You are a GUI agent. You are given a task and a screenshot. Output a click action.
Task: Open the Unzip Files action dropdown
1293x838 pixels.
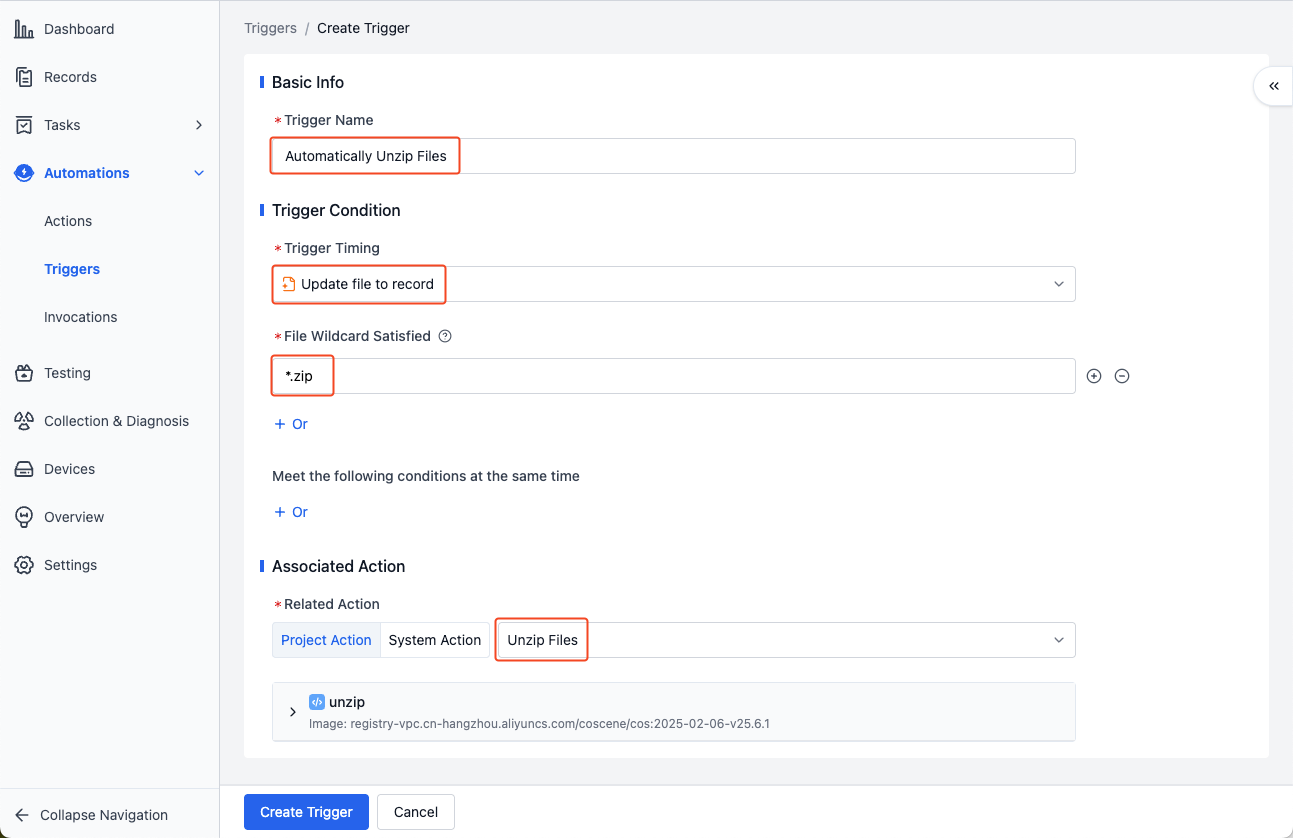coord(786,640)
